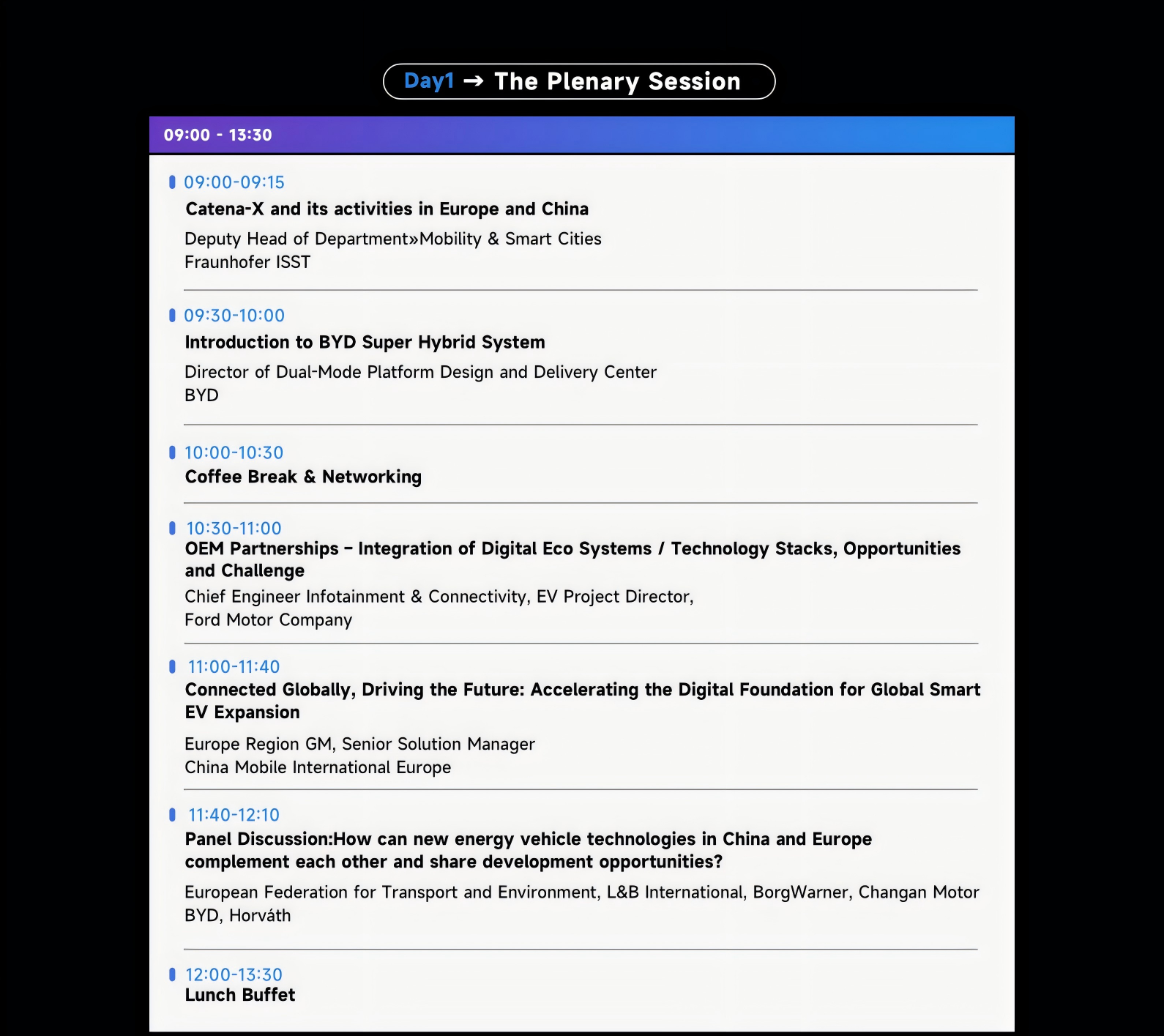Image resolution: width=1164 pixels, height=1036 pixels.
Task: Click the arrow icon after Day1
Action: (474, 81)
